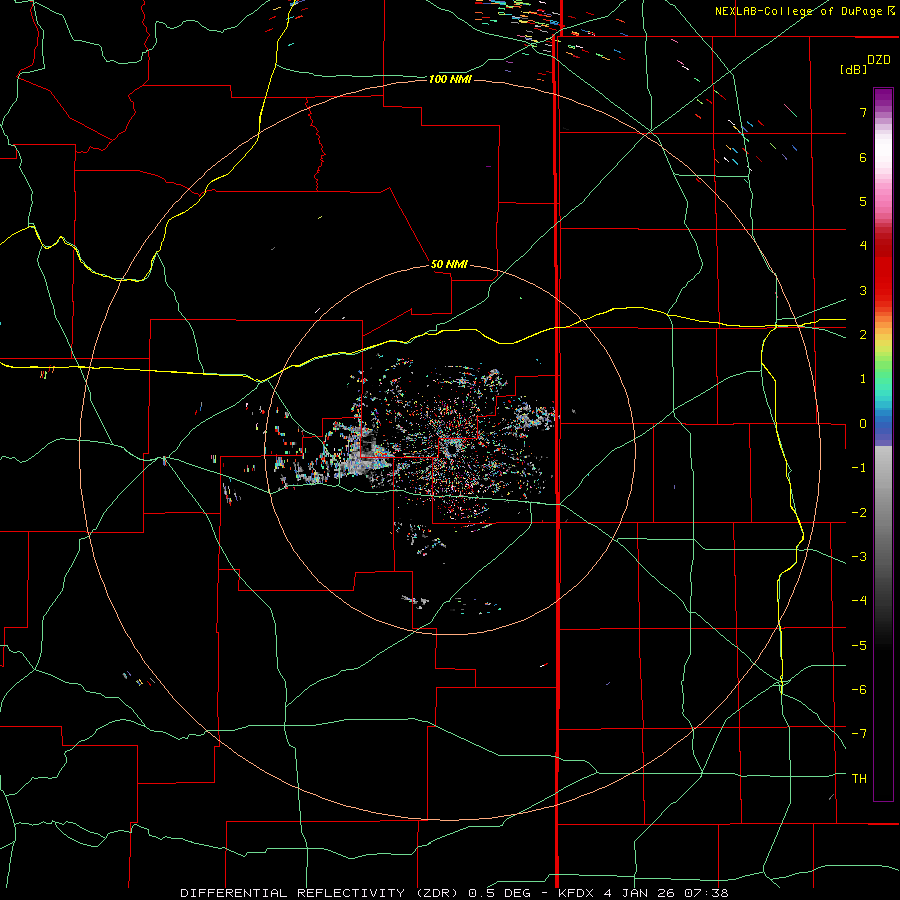Click the -4 tick label on color scale

[859, 601]
